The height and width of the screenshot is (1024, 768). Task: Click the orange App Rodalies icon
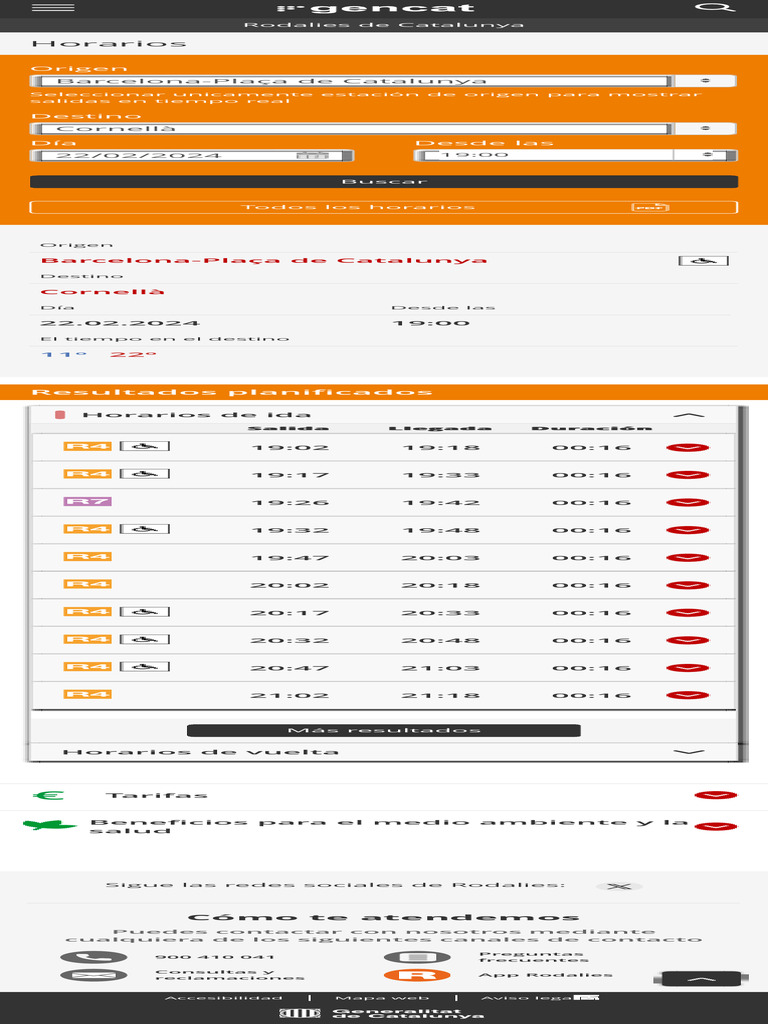coord(417,976)
